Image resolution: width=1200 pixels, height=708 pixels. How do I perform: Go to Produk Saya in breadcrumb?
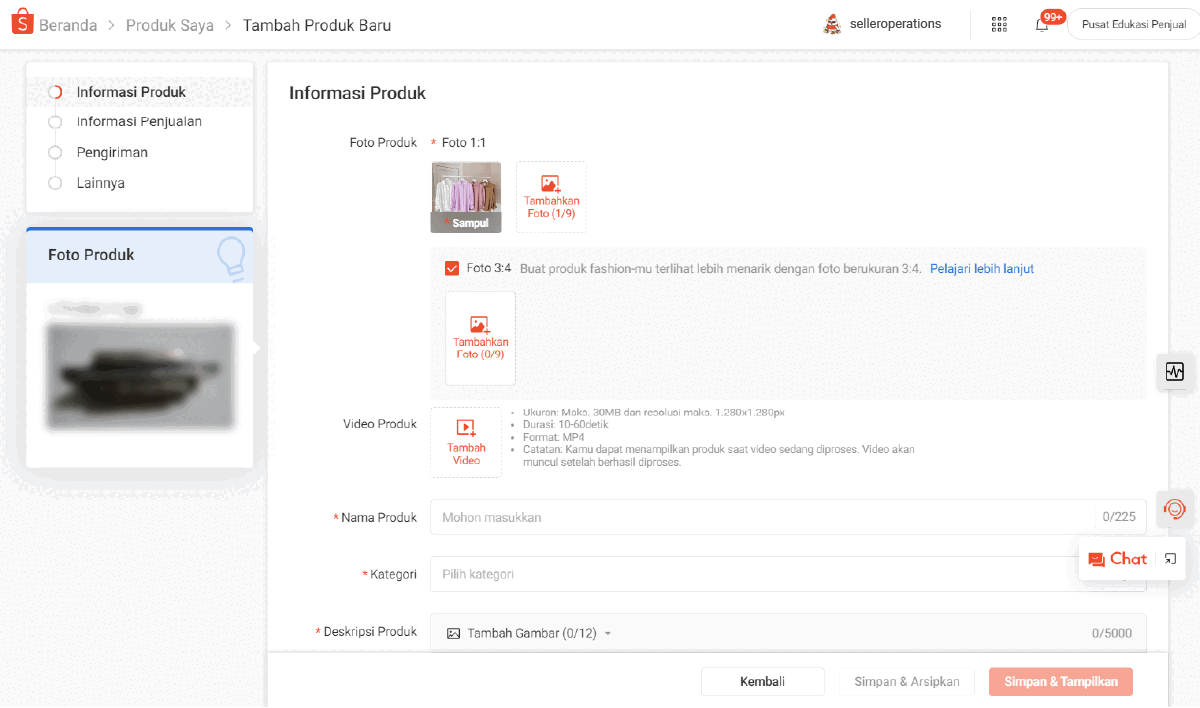170,24
